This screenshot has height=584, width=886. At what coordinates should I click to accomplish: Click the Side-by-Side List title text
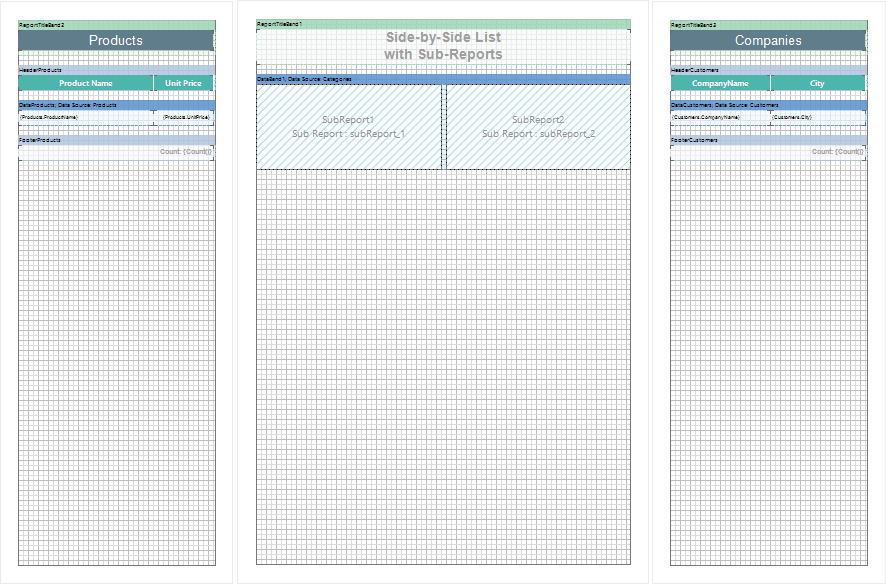(x=443, y=46)
